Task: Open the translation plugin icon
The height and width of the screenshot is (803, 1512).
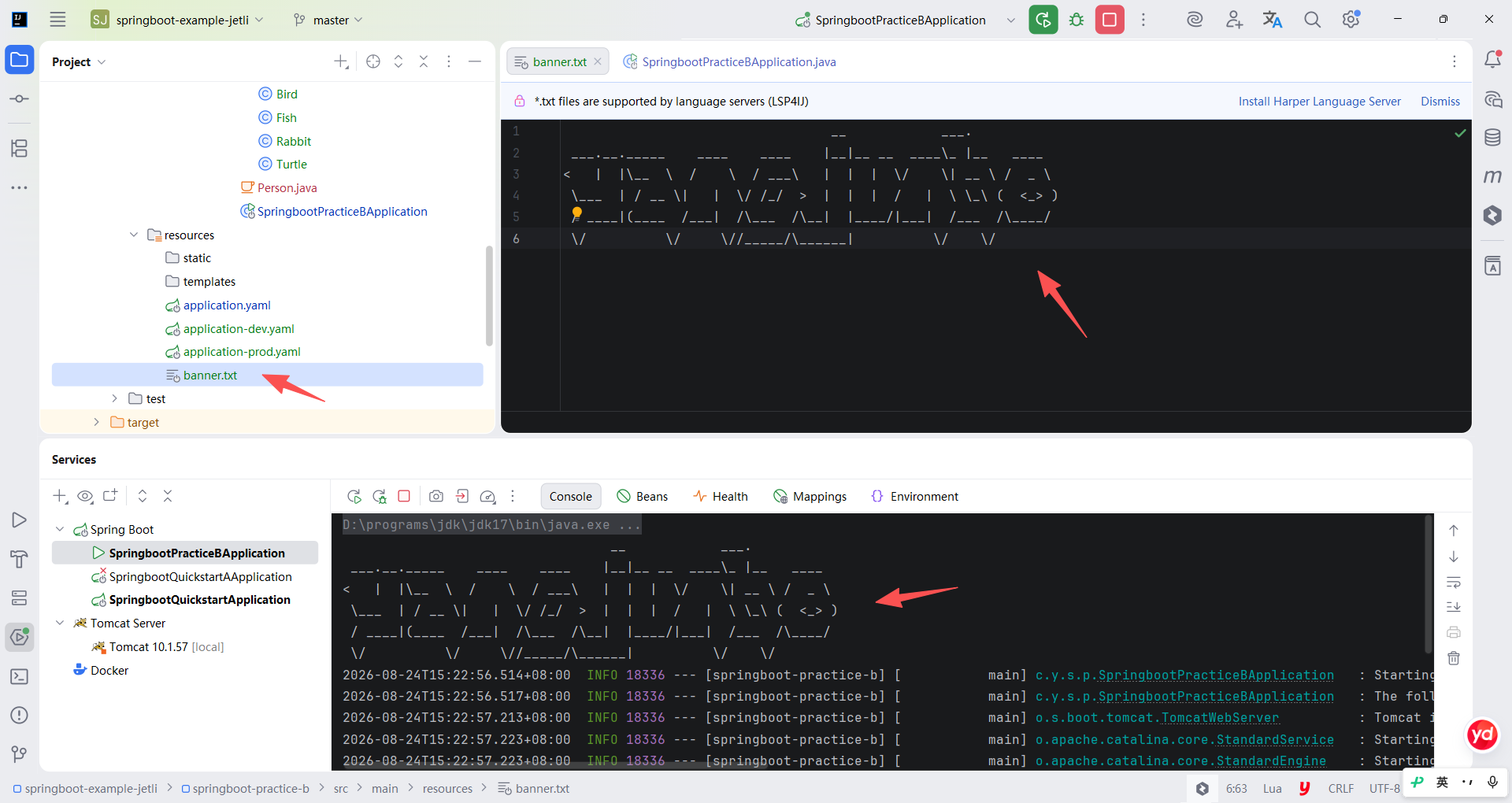Action: pos(1273,20)
